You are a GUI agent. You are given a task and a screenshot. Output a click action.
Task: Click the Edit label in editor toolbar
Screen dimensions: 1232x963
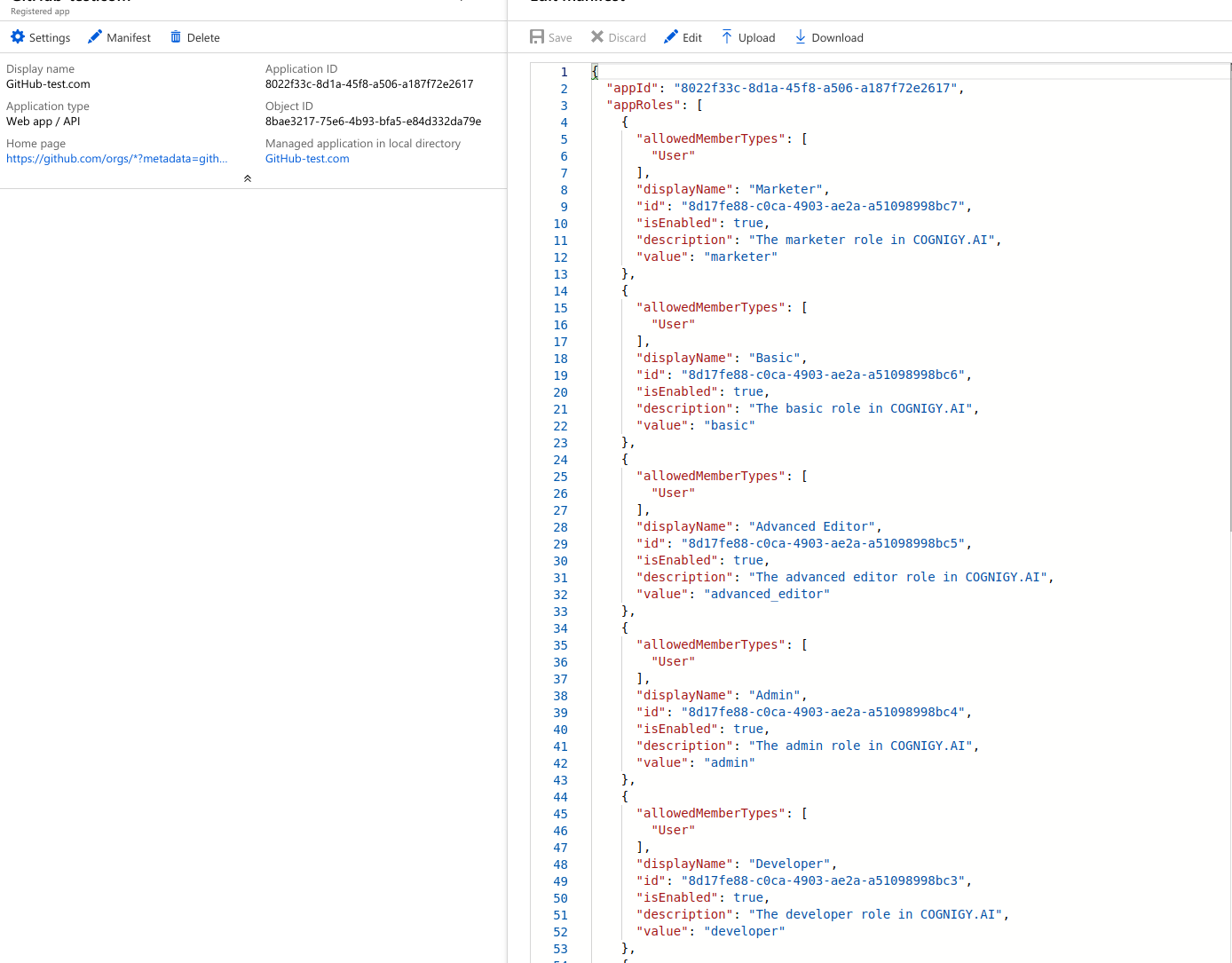(x=692, y=38)
